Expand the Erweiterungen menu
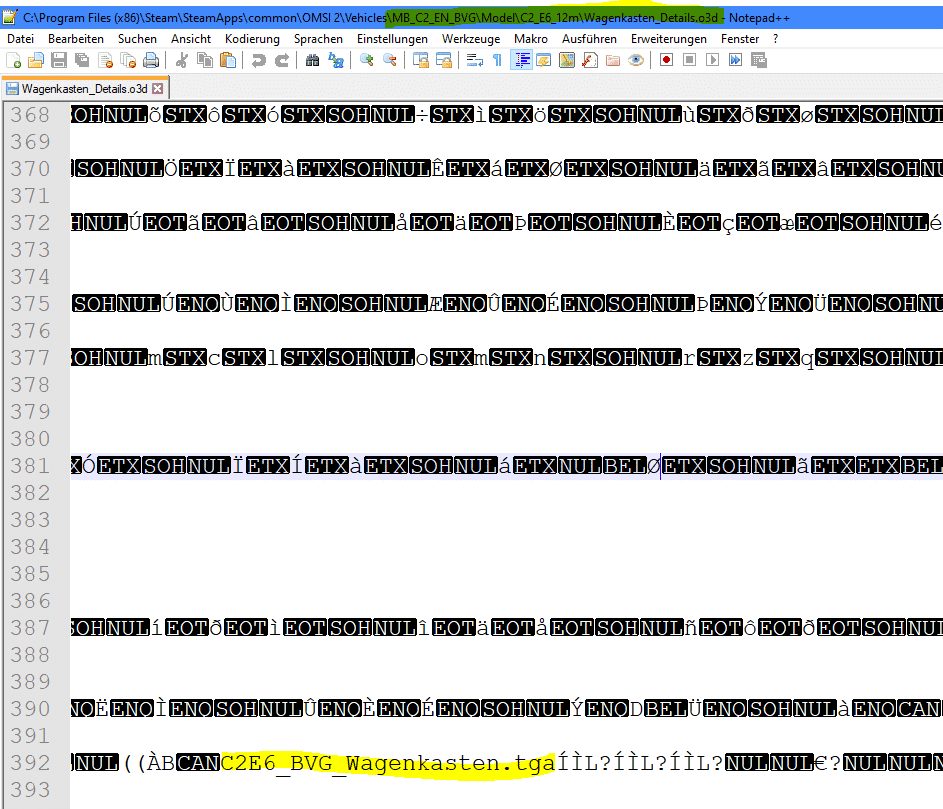The height and width of the screenshot is (809, 943). coord(668,38)
